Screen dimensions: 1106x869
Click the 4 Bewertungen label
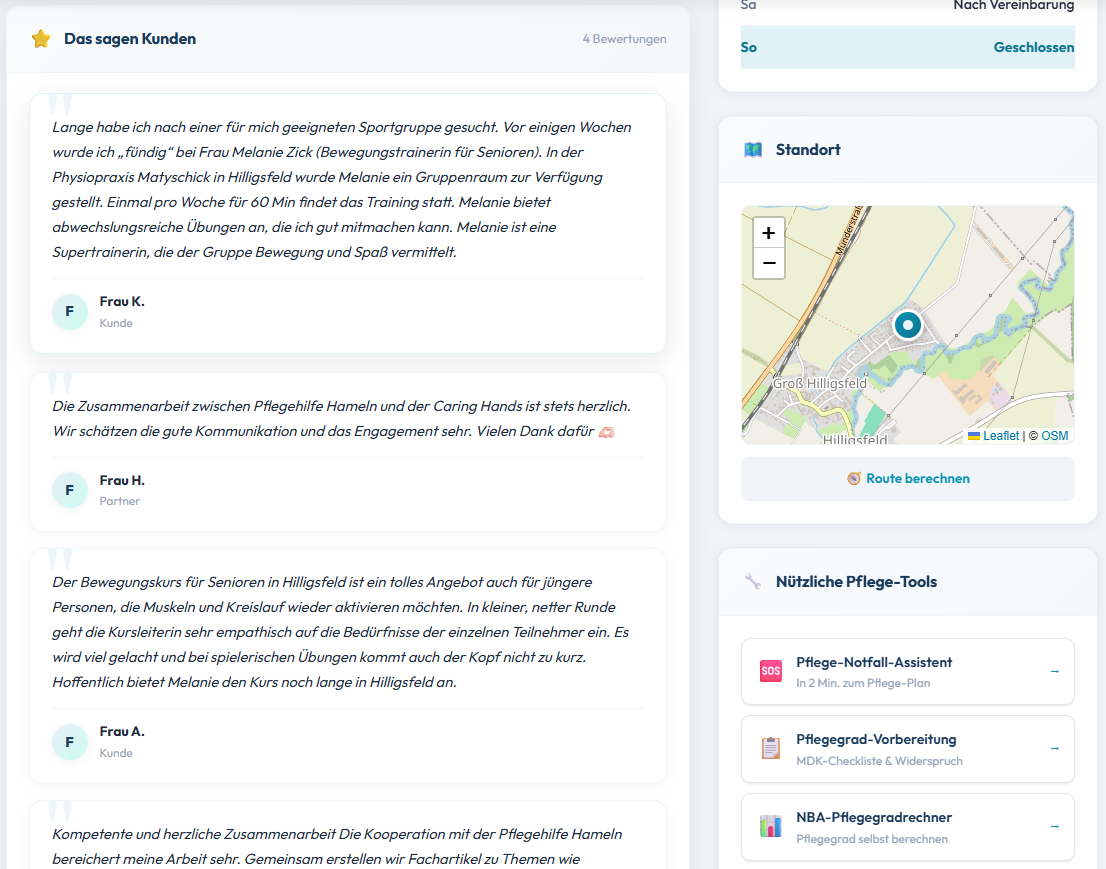(x=624, y=39)
